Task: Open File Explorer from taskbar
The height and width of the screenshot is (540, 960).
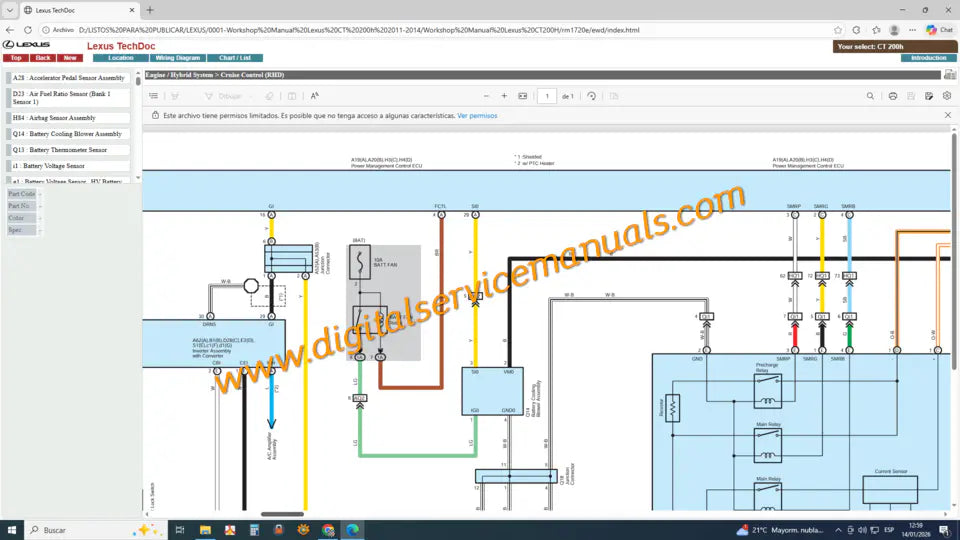Action: [x=205, y=530]
